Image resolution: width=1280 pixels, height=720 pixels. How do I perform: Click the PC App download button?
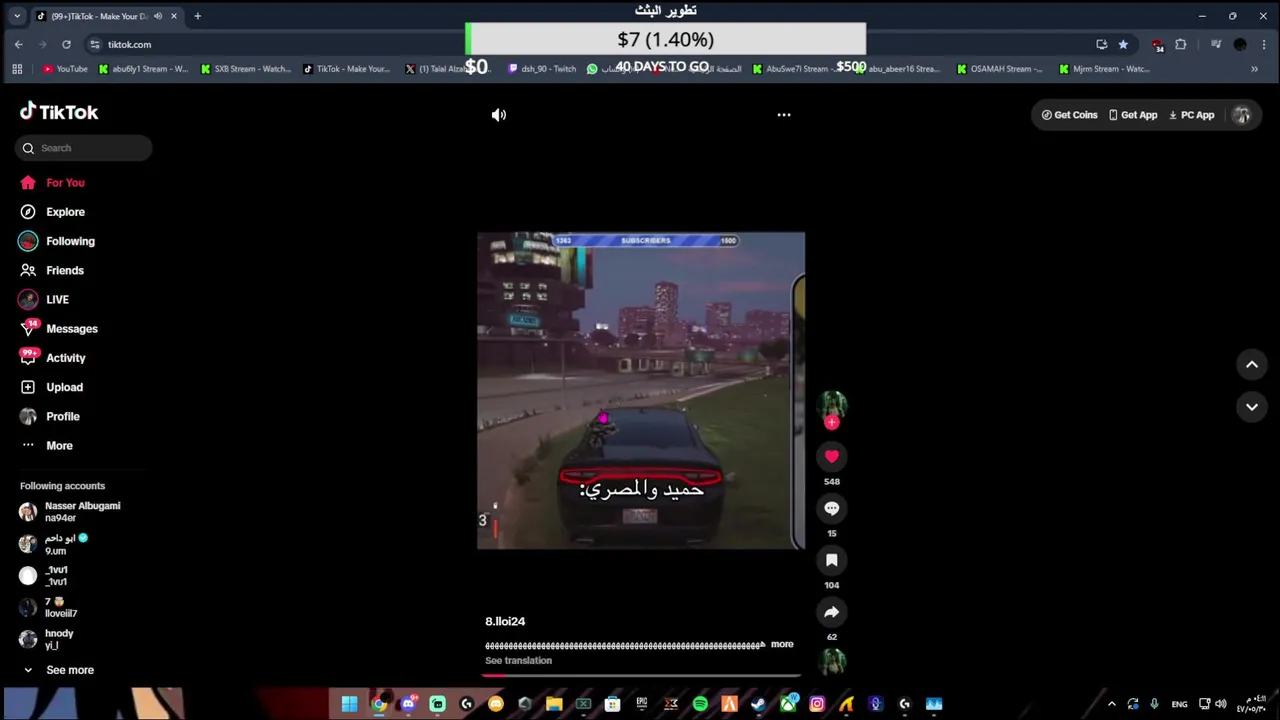pyautogui.click(x=1191, y=115)
